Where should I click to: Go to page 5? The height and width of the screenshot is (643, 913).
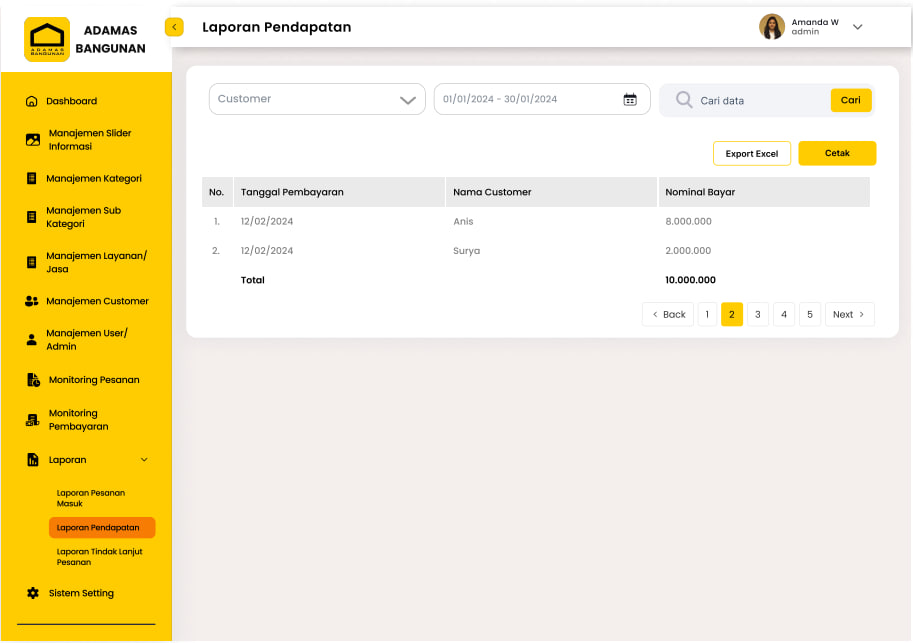[810, 315]
